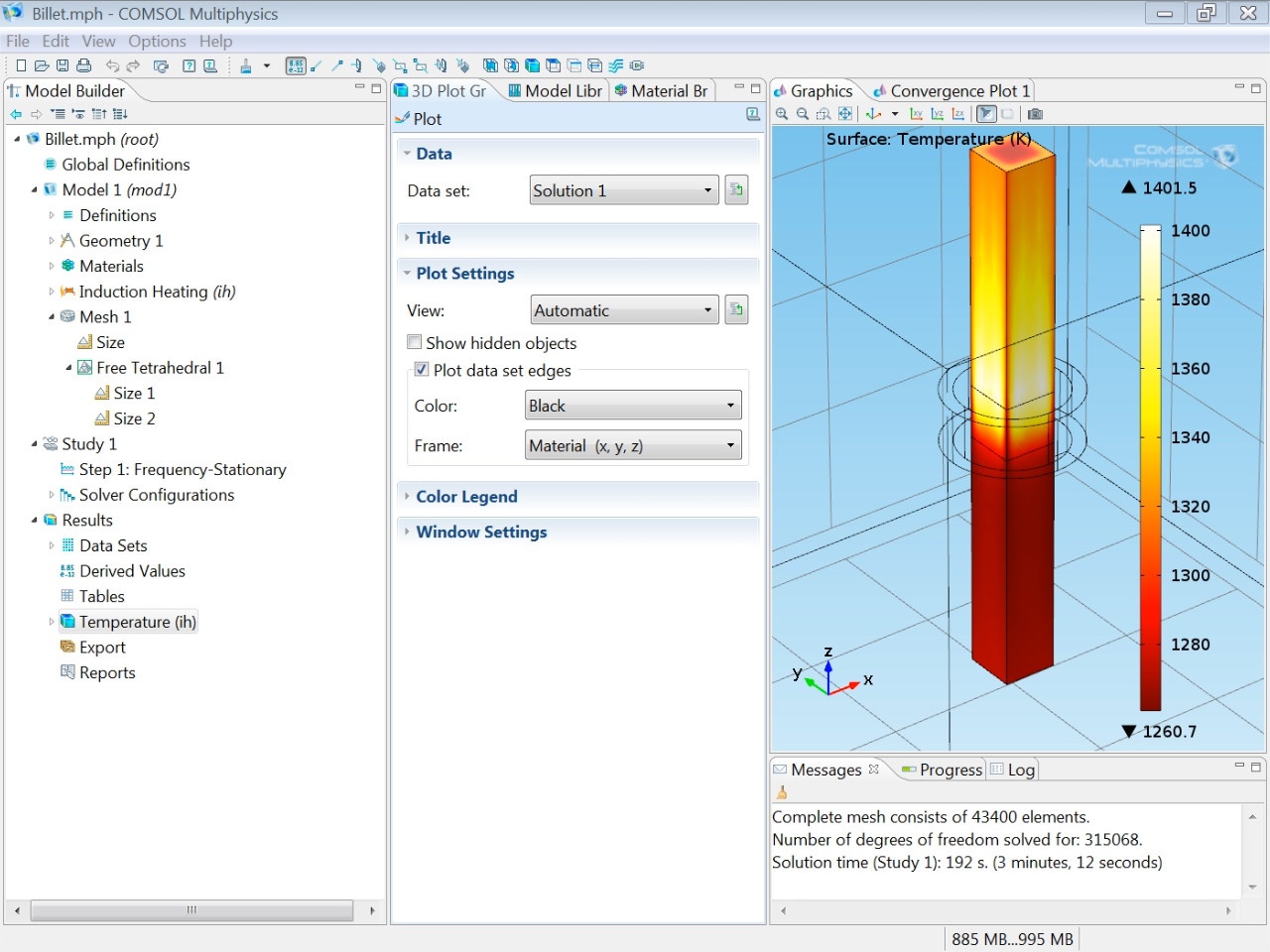
Task: Click the temperature color legend bar
Action: click(1150, 468)
